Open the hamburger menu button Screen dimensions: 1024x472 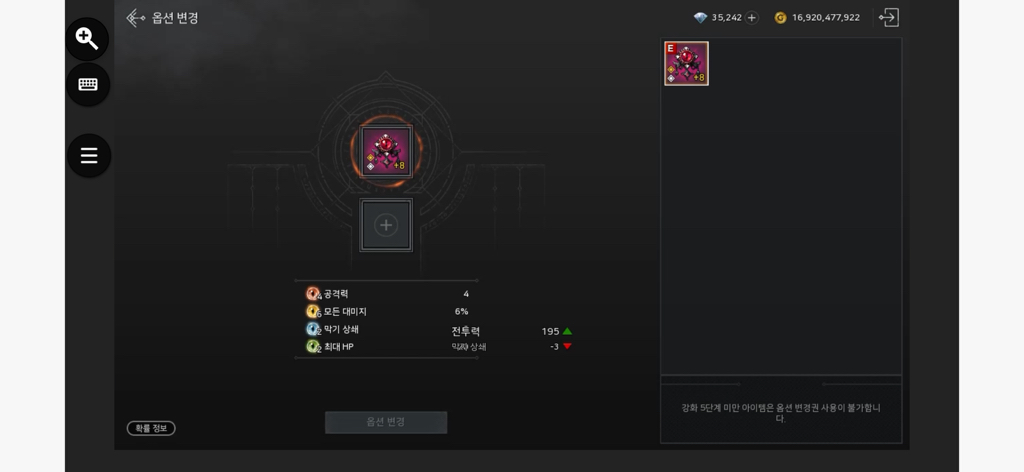89,155
